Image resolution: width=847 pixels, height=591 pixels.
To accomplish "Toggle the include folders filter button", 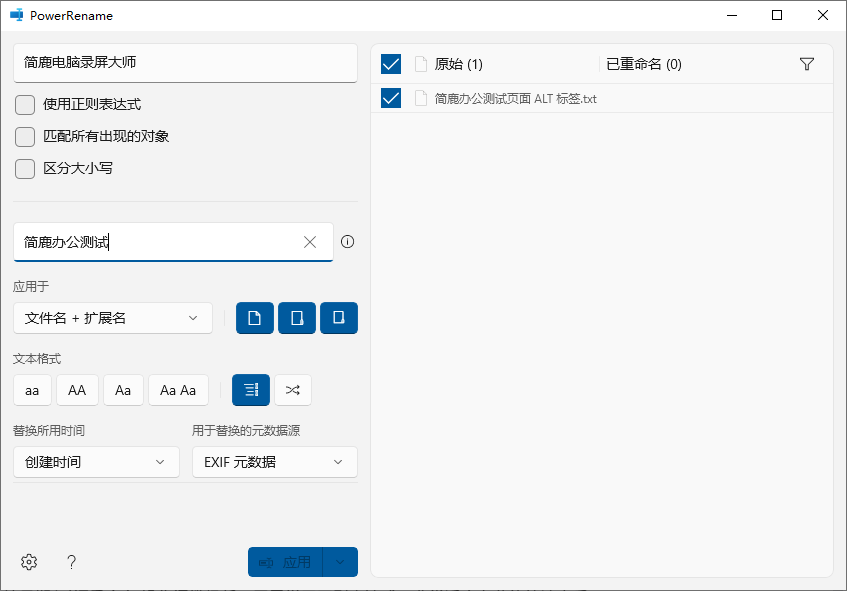I will [296, 317].
